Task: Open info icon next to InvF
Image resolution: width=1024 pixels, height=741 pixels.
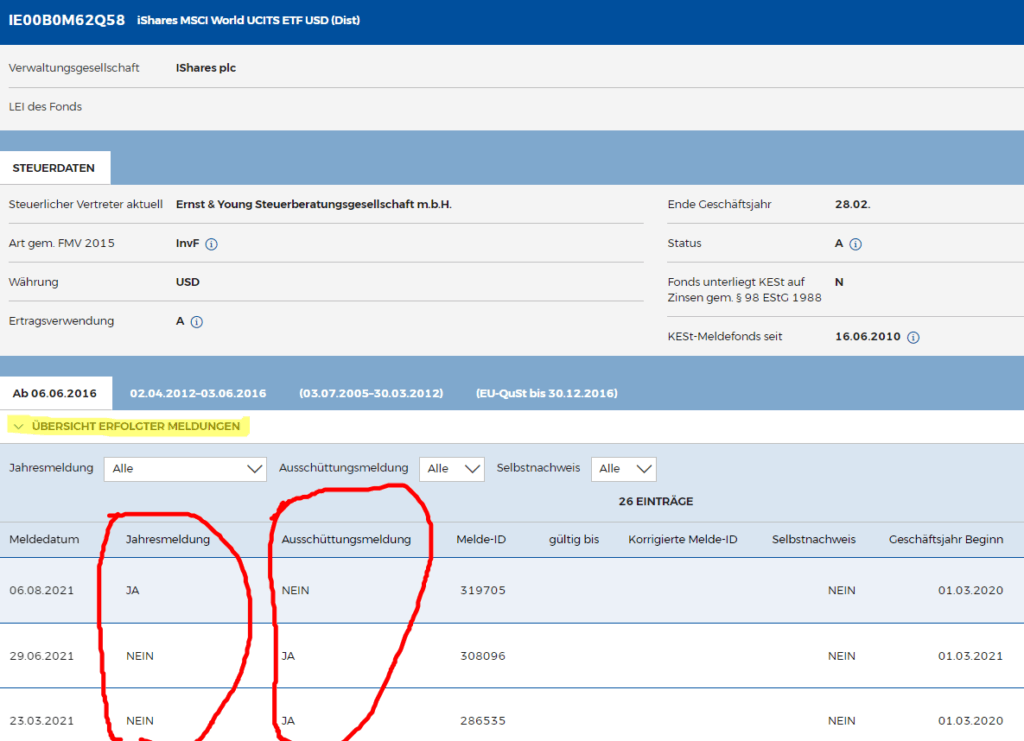Action: tap(212, 244)
